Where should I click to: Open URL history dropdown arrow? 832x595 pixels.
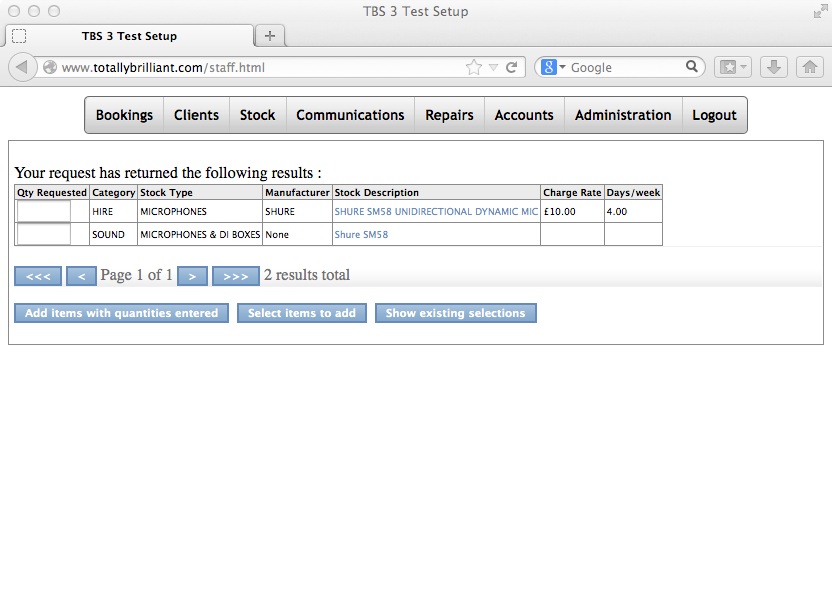pyautogui.click(x=493, y=68)
